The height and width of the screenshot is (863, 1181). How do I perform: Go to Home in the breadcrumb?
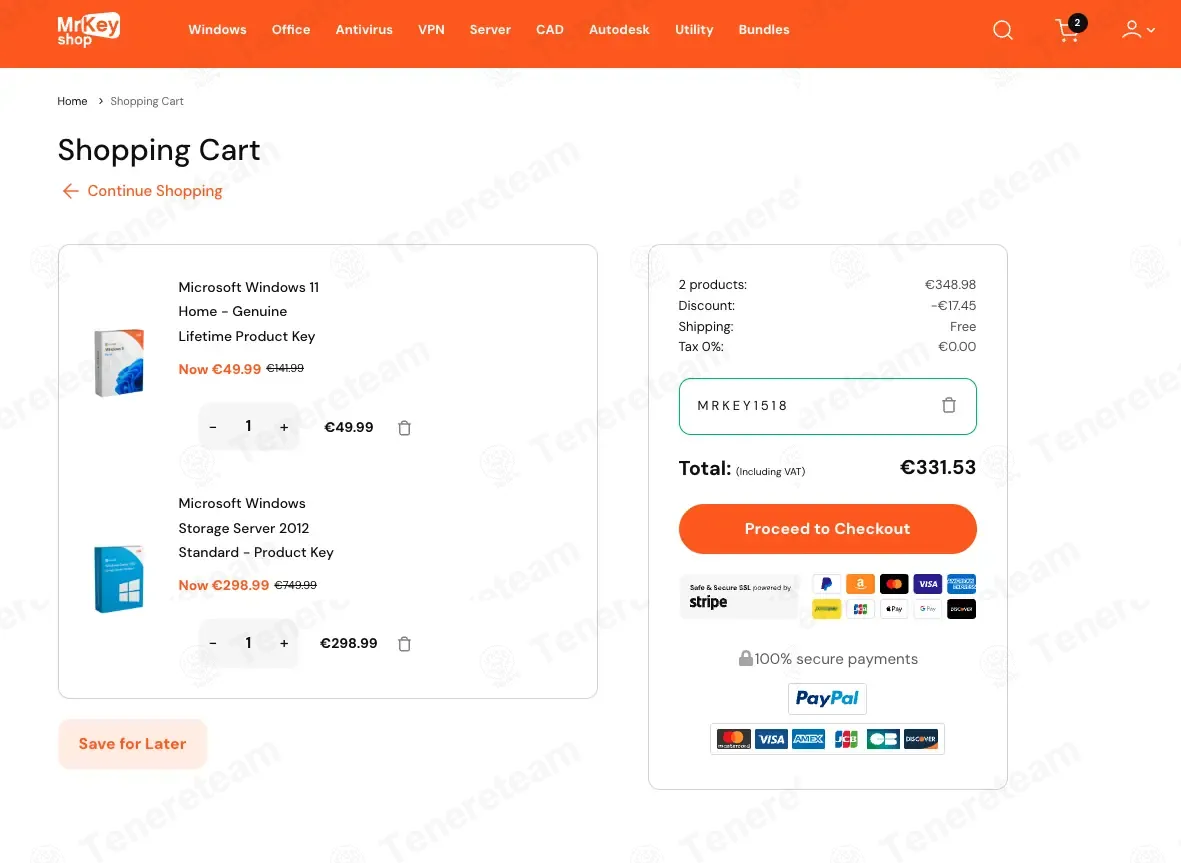(72, 101)
